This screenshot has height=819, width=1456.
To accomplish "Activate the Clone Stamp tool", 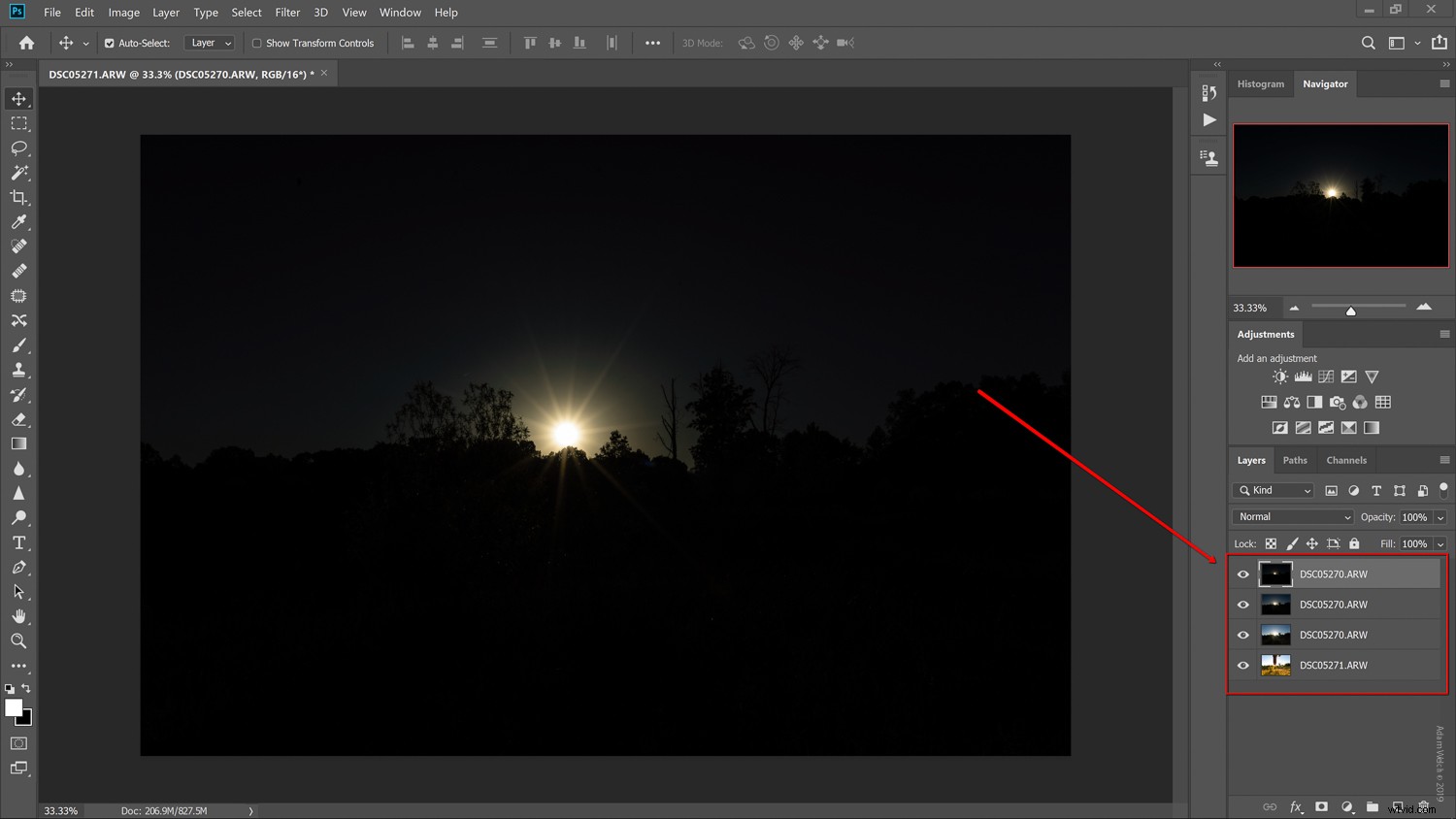I will pyautogui.click(x=18, y=370).
